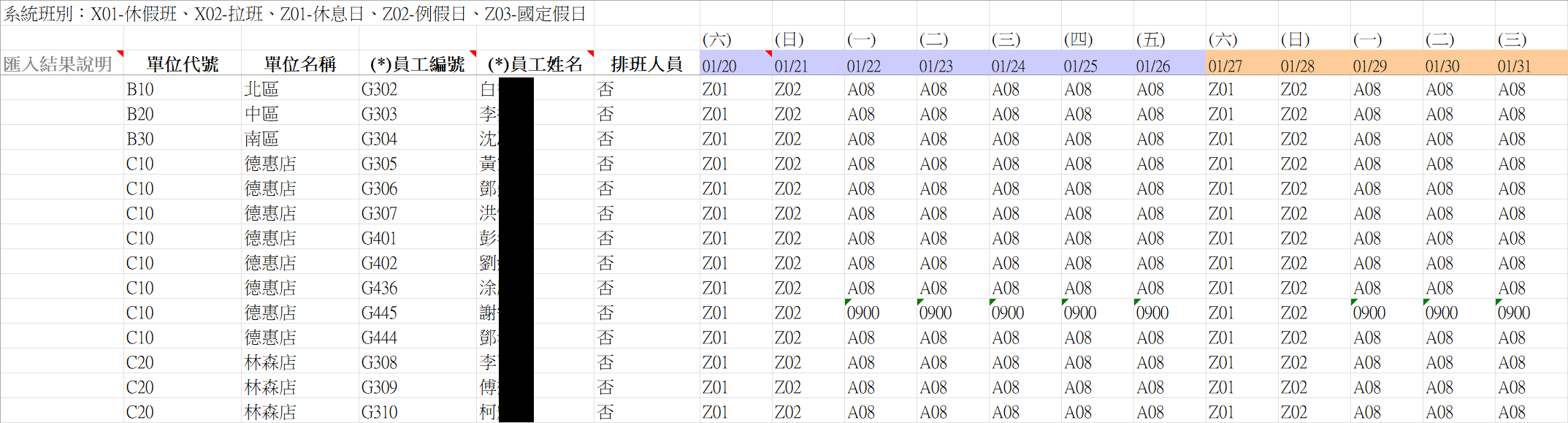Click the 0900 cell under 01/22
The image size is (1568, 423).
point(863,313)
